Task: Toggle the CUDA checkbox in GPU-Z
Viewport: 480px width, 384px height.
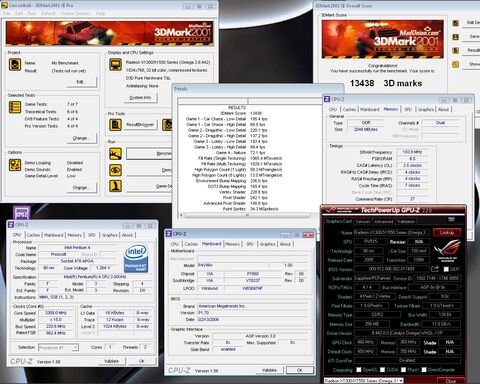Action: 383,369
